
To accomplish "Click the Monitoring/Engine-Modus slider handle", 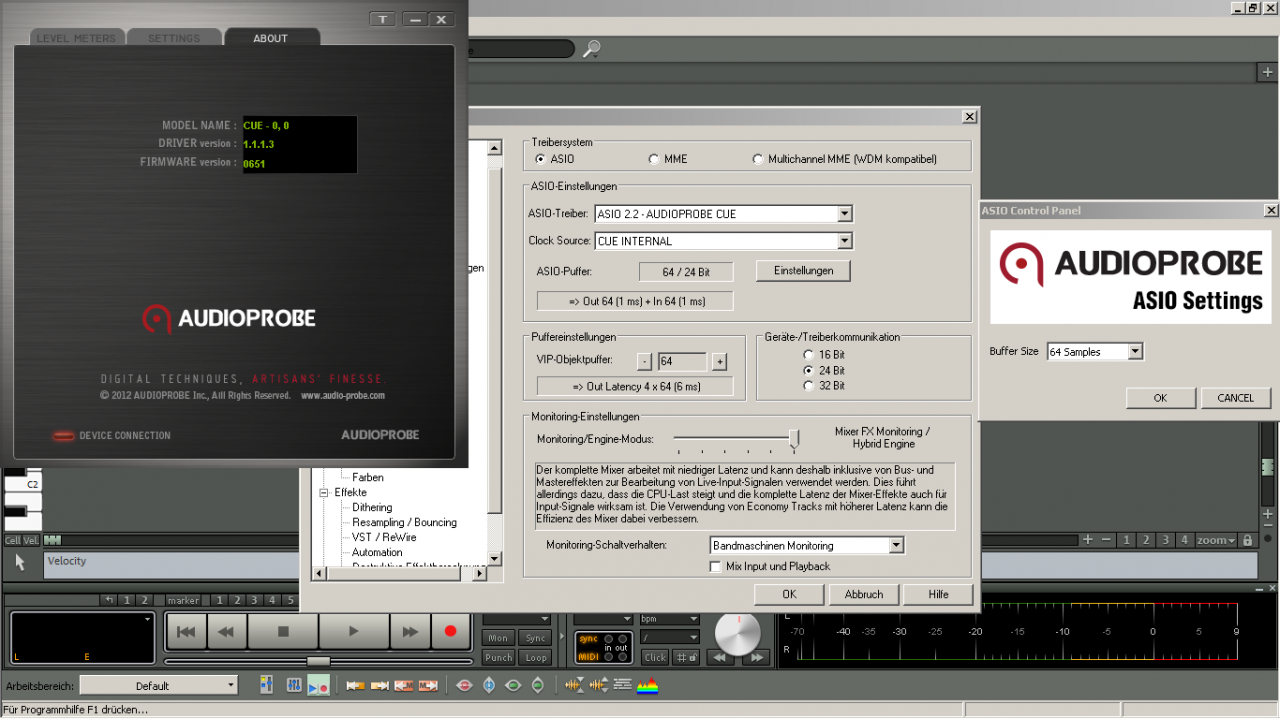I will tap(794, 438).
